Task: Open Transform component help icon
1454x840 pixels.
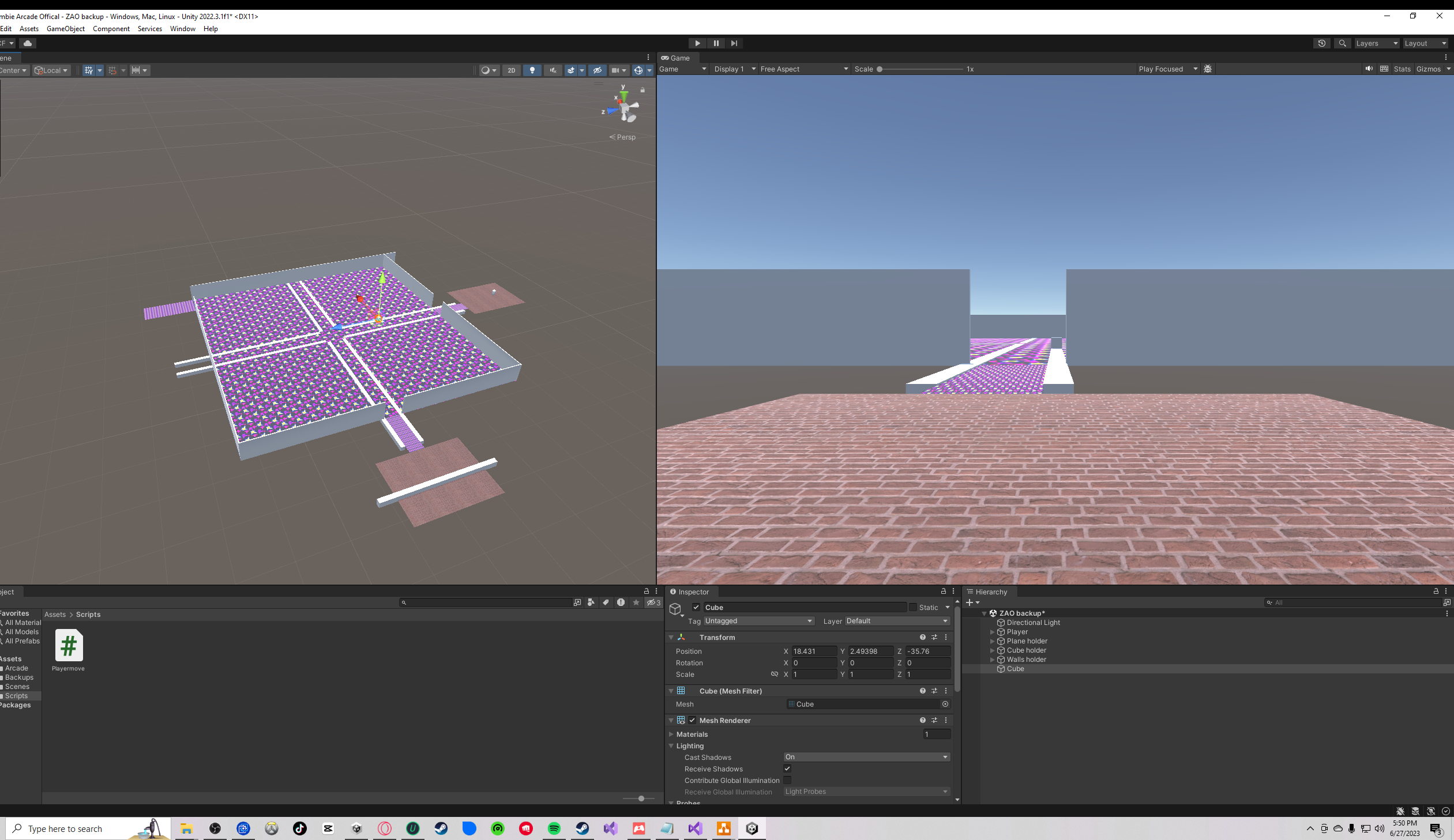Action: pyautogui.click(x=923, y=638)
